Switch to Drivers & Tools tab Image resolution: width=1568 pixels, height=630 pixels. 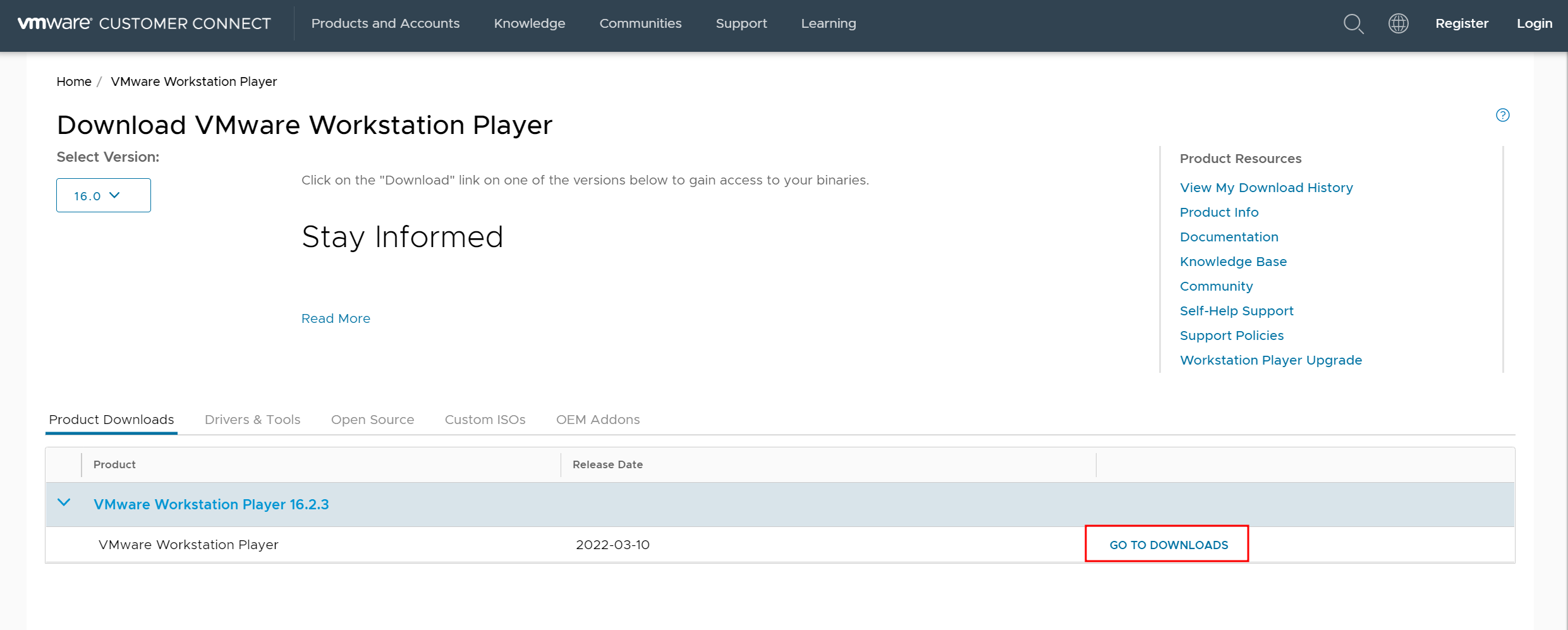(x=252, y=420)
